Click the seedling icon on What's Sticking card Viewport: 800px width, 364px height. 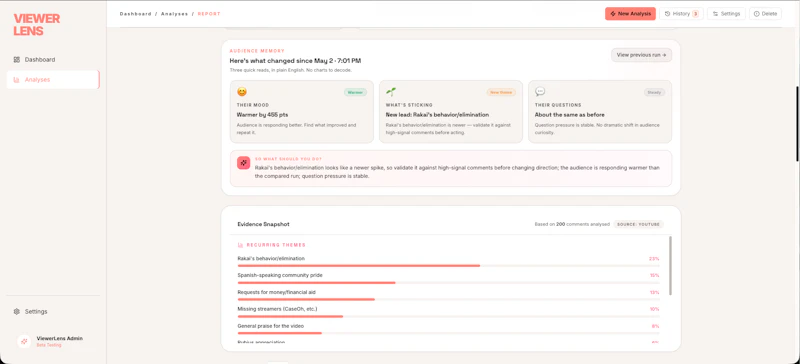point(391,92)
